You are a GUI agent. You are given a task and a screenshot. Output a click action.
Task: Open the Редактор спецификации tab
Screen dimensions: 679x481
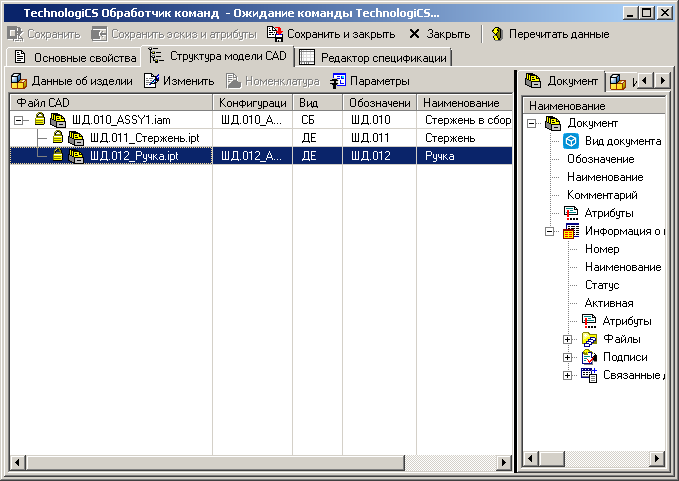(x=374, y=58)
